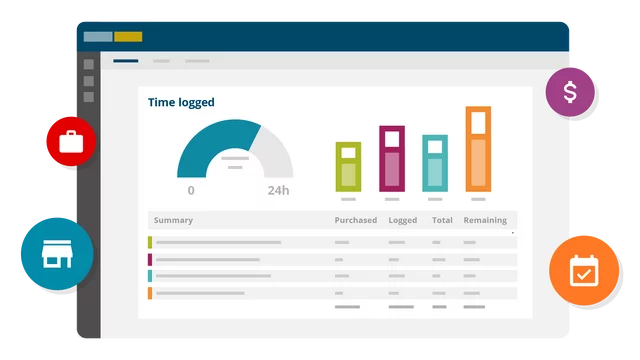Click the green marker summary row
Viewport: 640px width, 360px height.
[x=332, y=242]
